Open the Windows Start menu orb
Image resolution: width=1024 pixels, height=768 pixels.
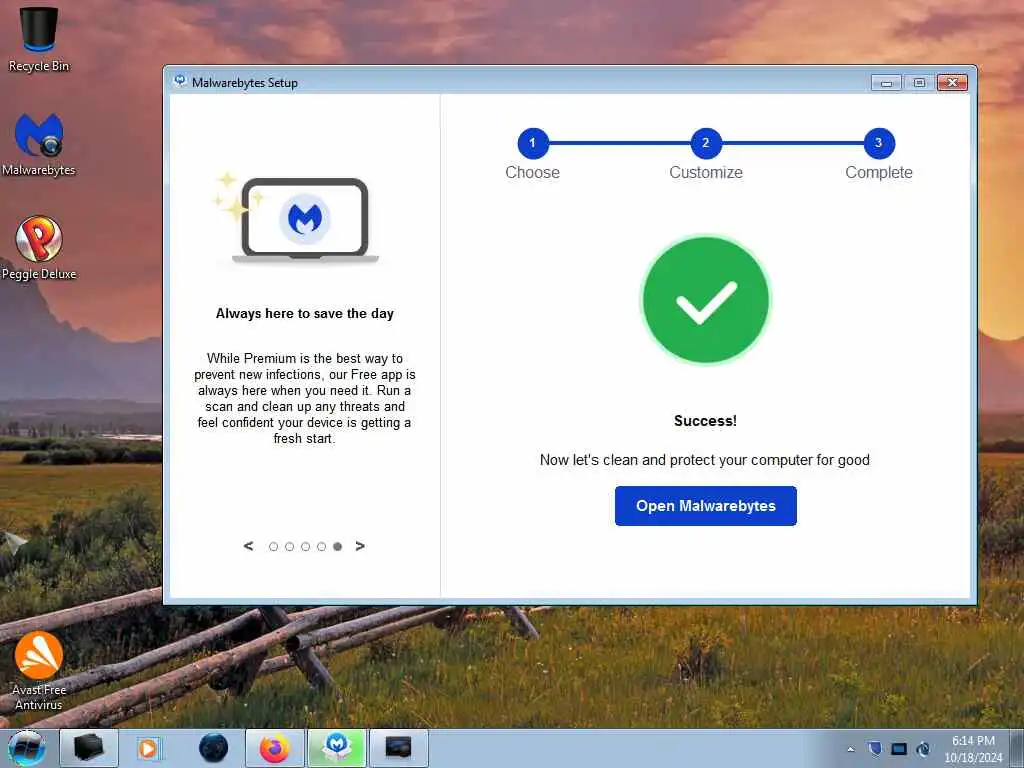pyautogui.click(x=27, y=748)
